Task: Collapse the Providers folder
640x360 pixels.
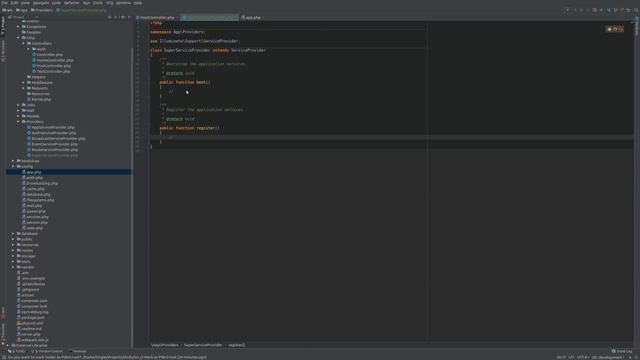Action: tap(18, 122)
